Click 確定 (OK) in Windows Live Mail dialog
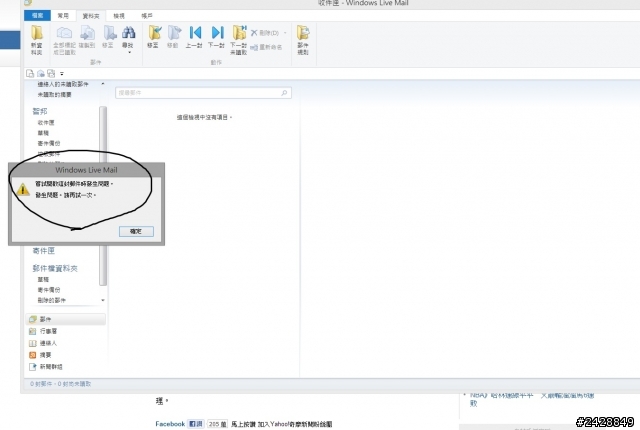 pos(136,231)
